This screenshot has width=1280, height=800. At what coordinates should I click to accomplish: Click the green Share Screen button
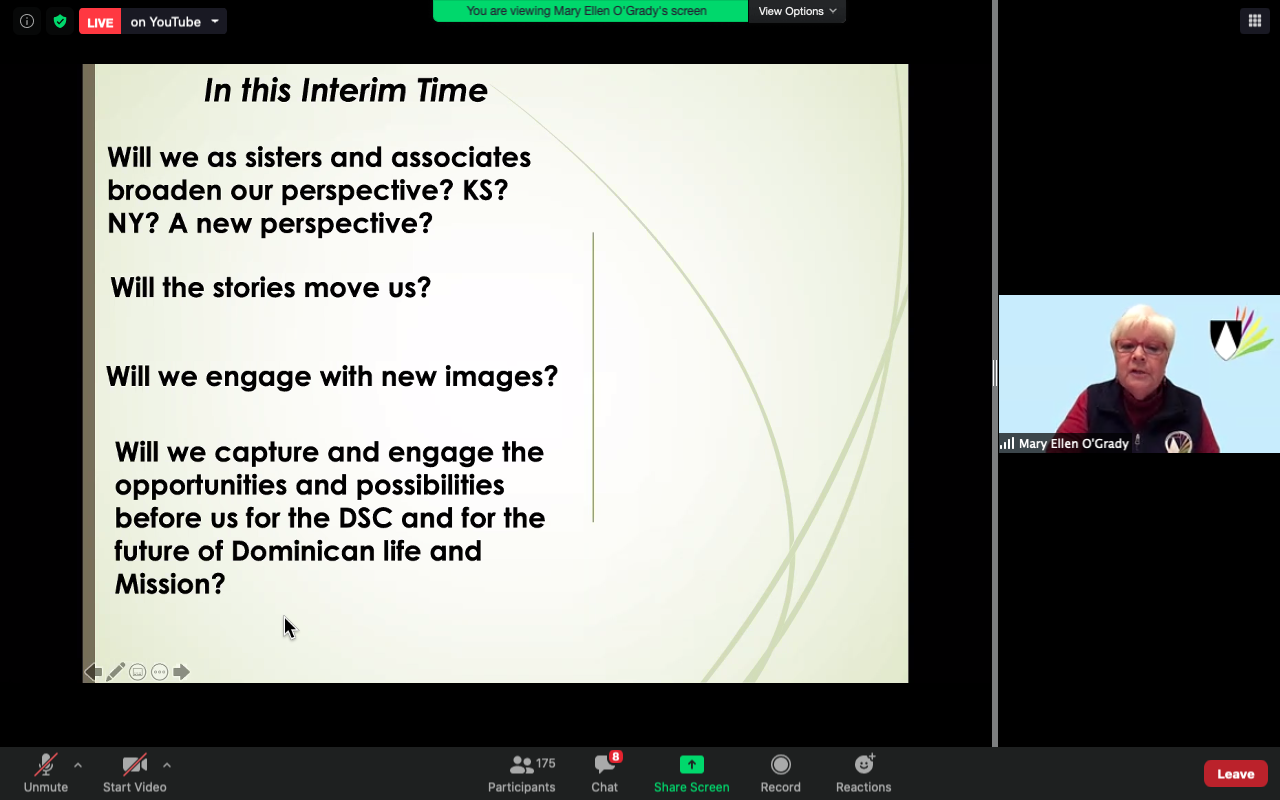click(x=691, y=774)
